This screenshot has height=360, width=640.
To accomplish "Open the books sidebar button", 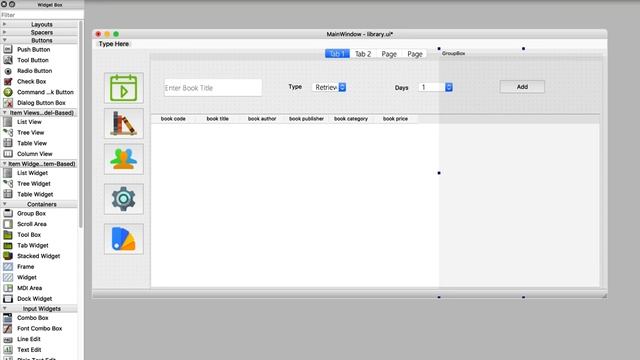I will coord(124,123).
